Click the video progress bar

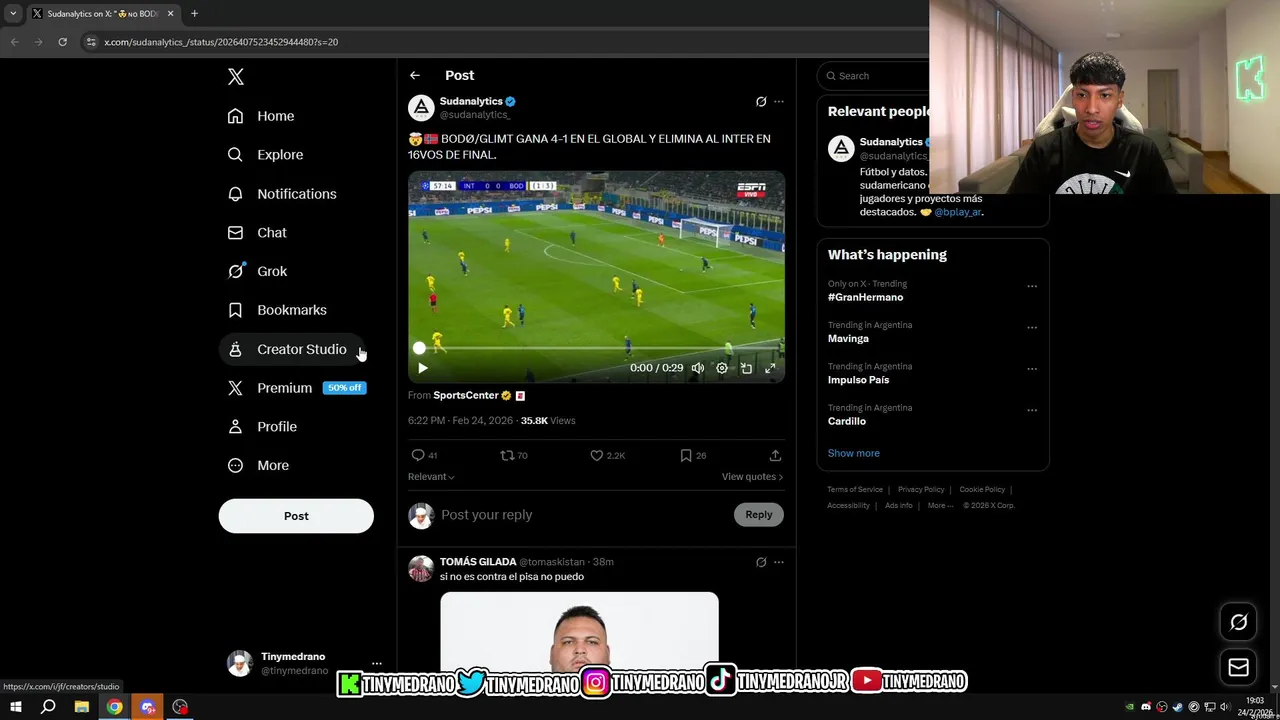click(596, 348)
